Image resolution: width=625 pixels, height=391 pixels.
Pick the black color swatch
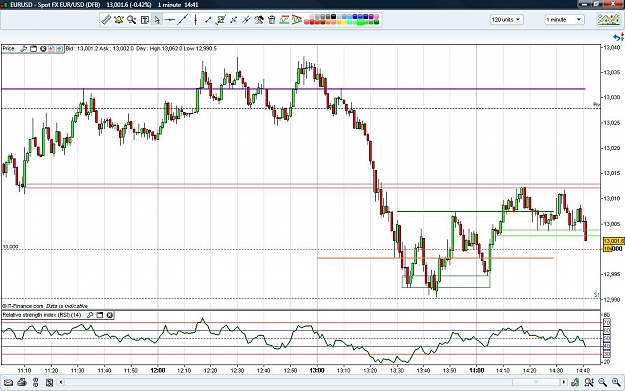click(x=333, y=16)
